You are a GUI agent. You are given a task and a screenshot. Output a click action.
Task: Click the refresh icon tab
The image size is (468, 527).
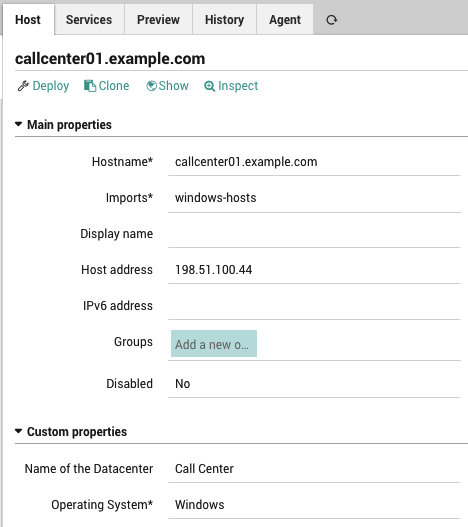click(332, 20)
